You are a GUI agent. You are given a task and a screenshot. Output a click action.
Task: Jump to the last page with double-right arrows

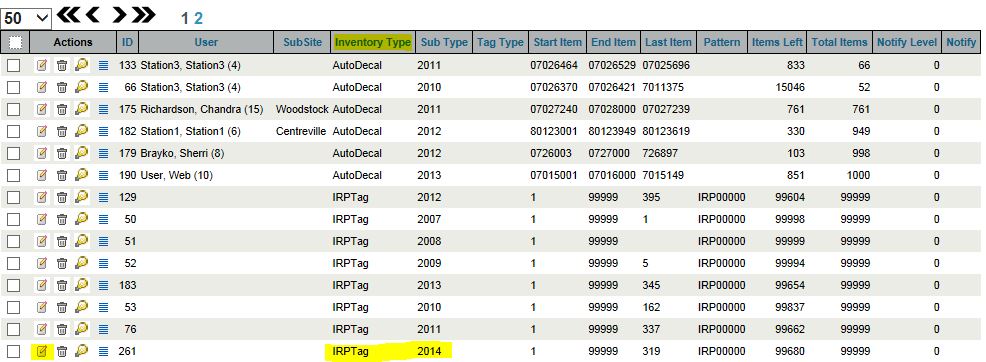click(143, 16)
